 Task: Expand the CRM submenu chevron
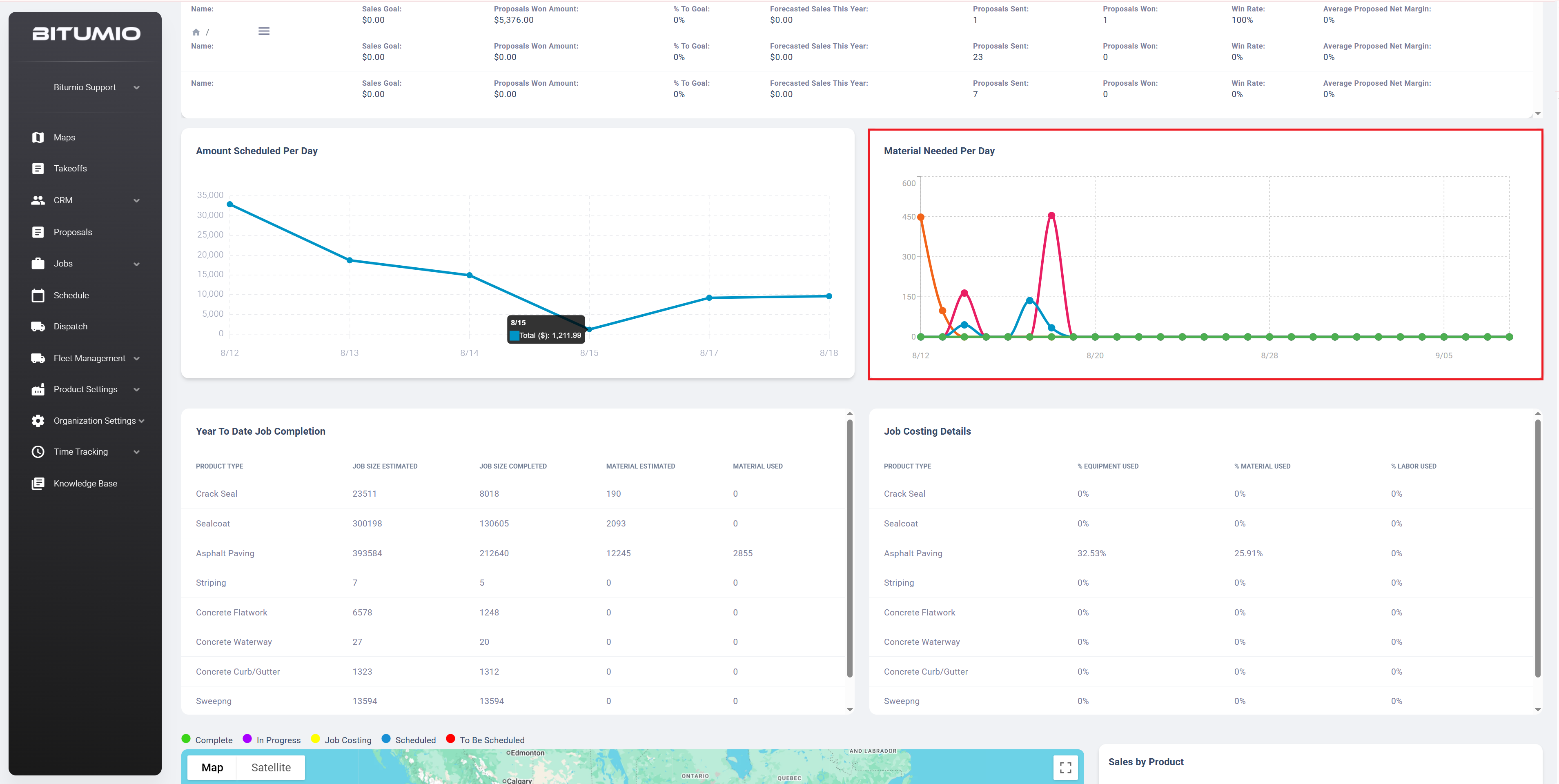[x=137, y=200]
